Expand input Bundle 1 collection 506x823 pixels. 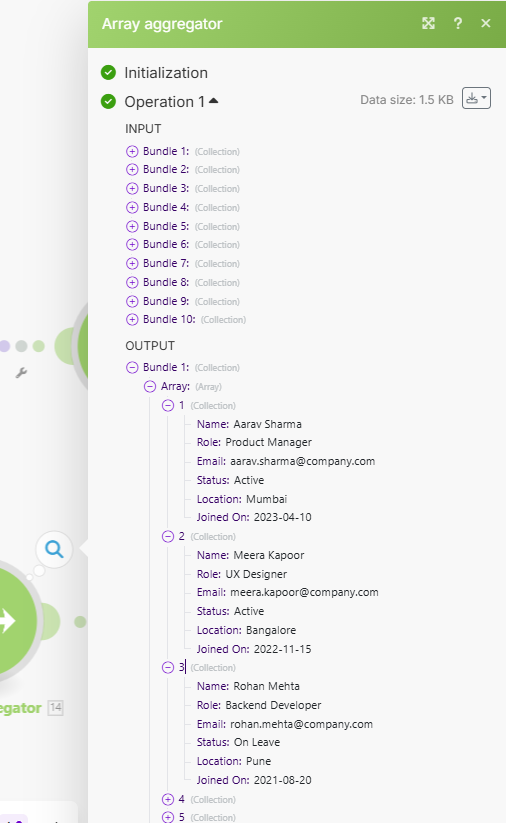(132, 152)
